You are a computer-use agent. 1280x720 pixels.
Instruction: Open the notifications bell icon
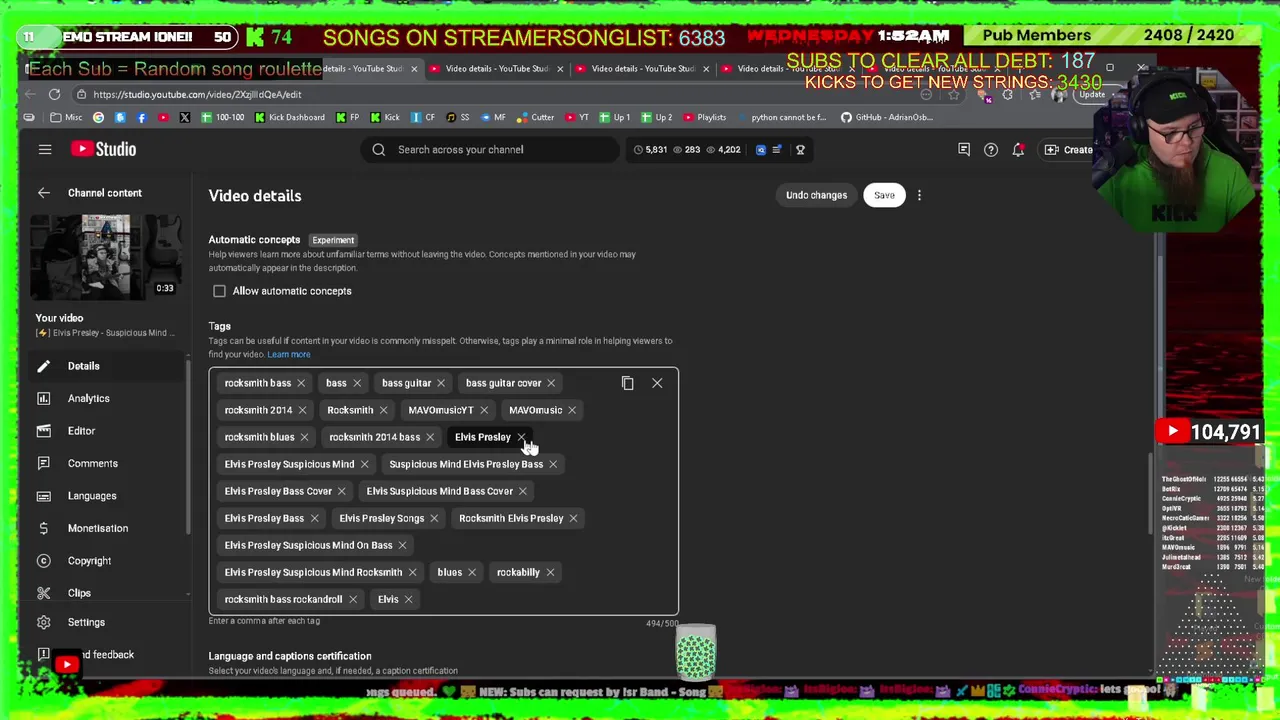[1018, 150]
